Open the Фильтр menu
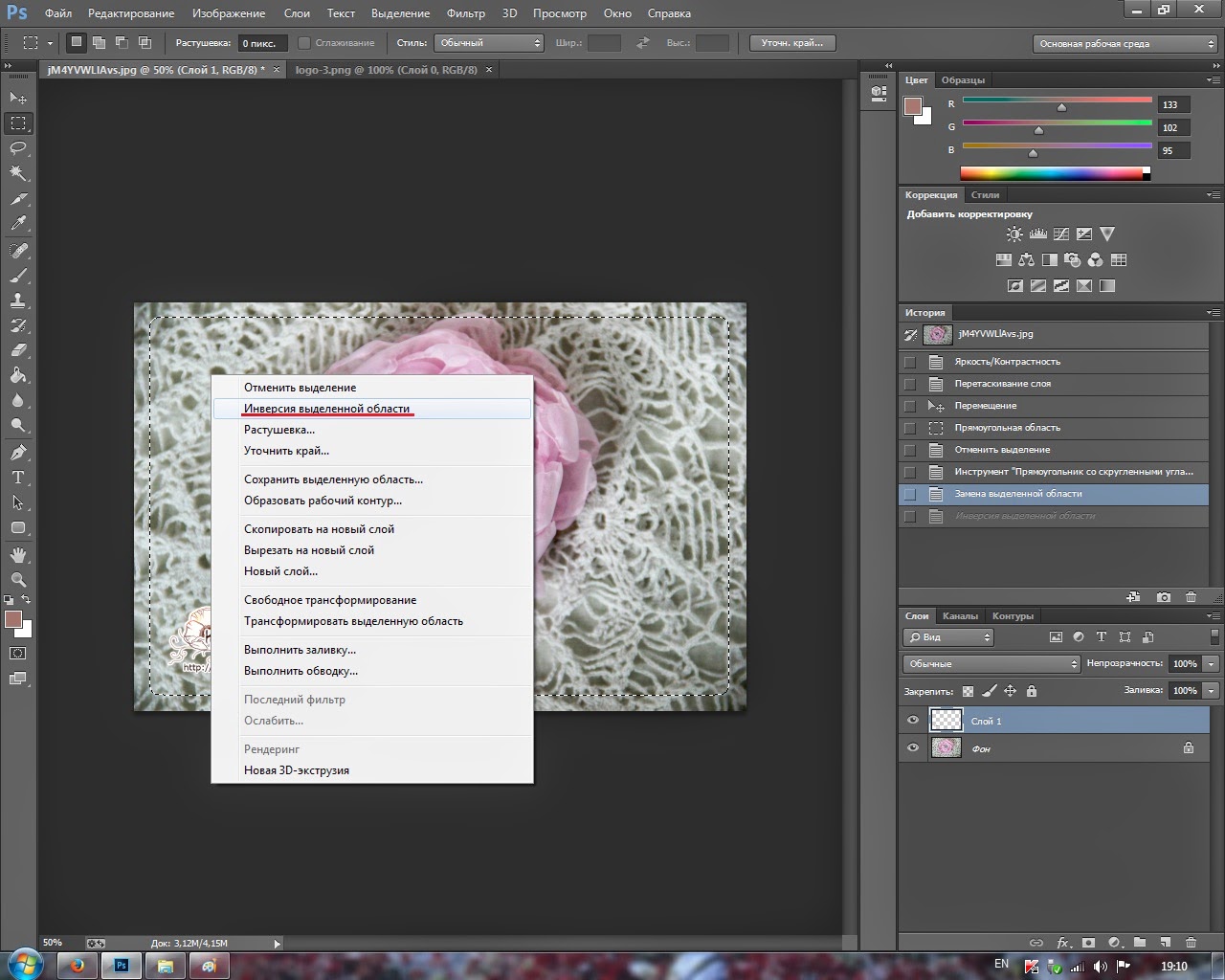The width and height of the screenshot is (1225, 980). tap(466, 13)
